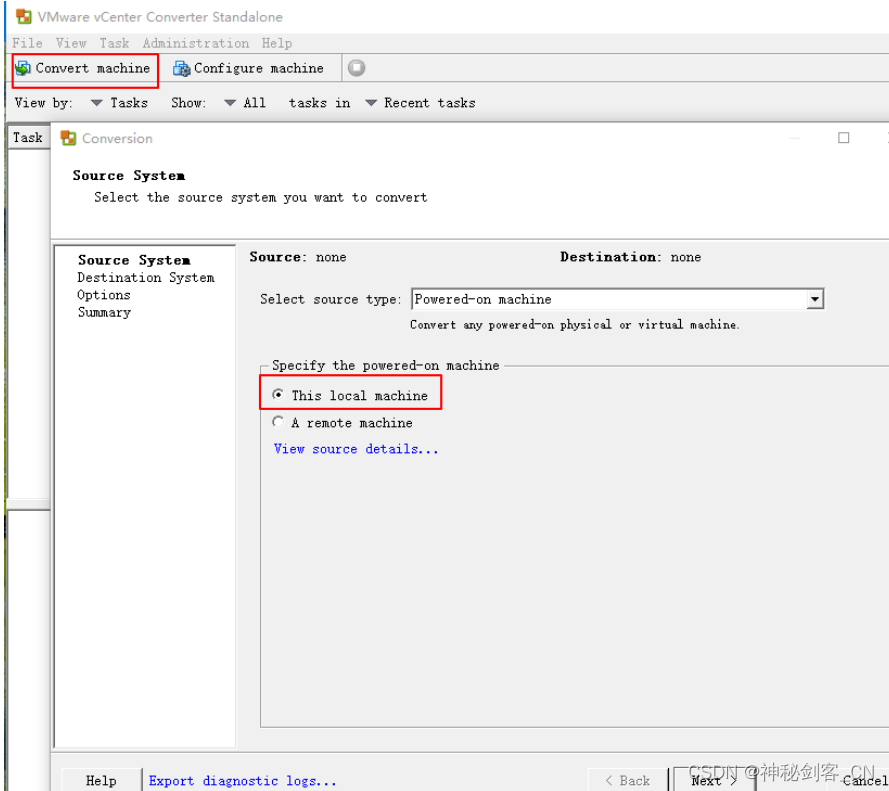The width and height of the screenshot is (889, 791).
Task: Select the This local machine radio button
Action: point(278,394)
